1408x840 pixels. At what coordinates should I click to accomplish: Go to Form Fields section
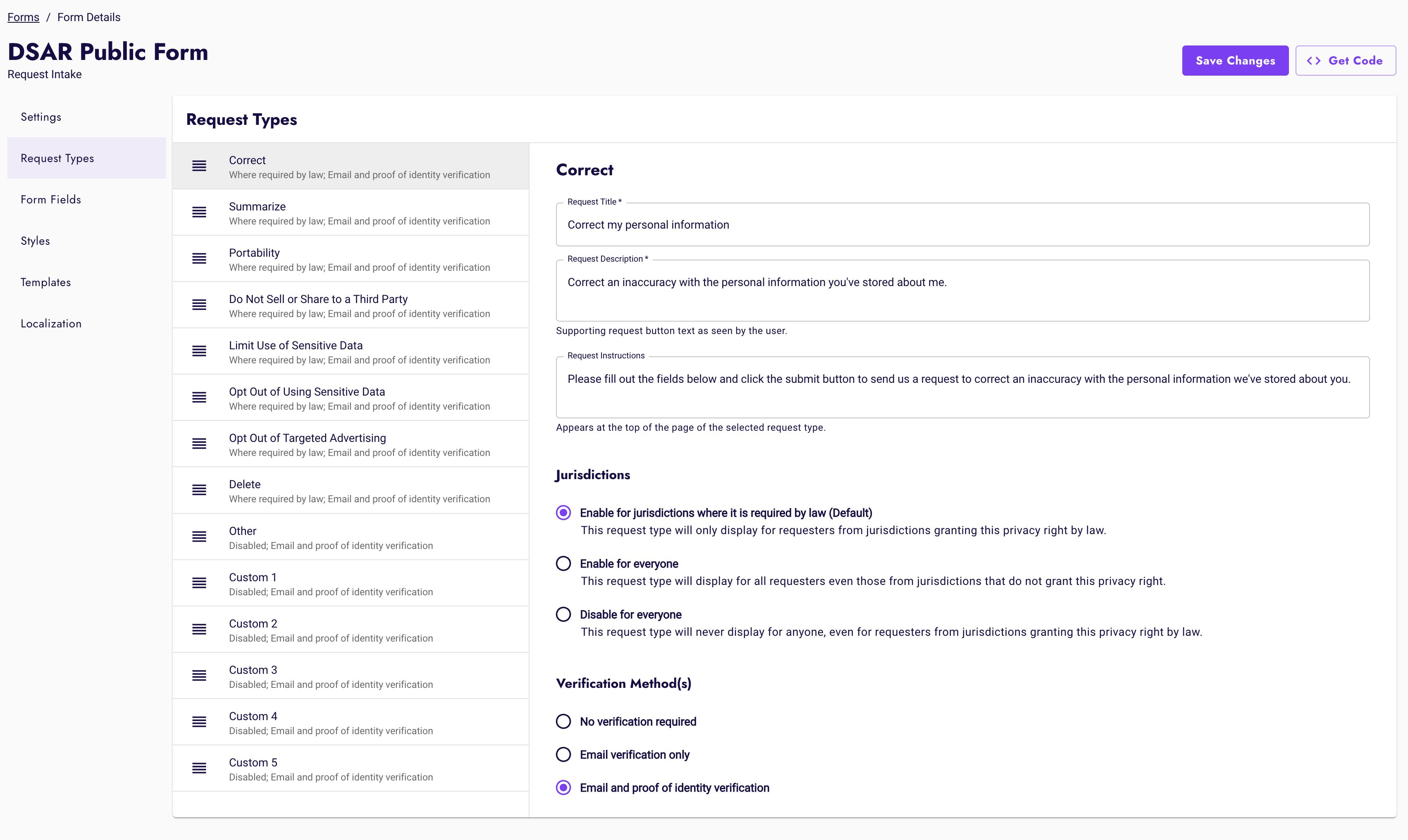pyautogui.click(x=86, y=200)
